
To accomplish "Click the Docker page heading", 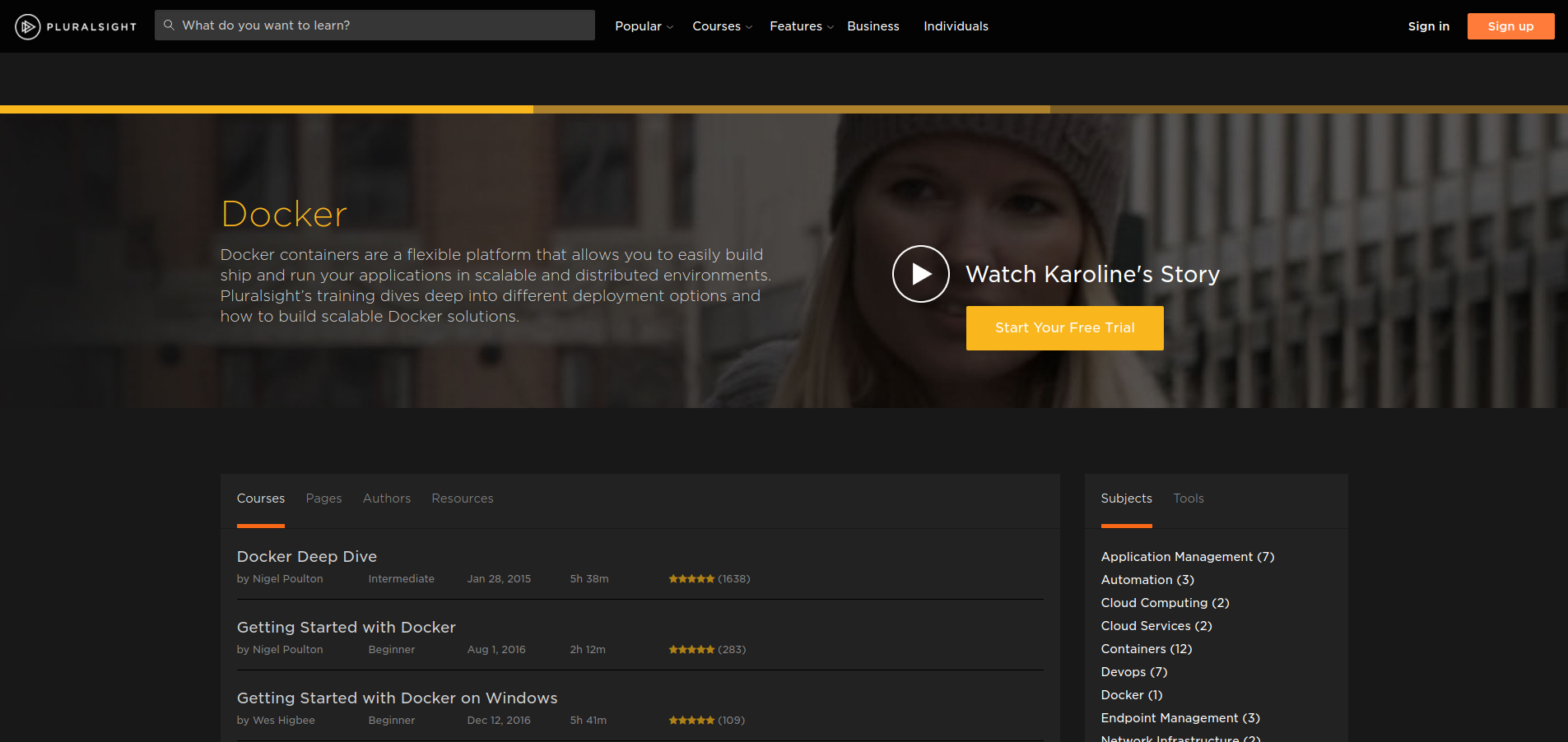I will pyautogui.click(x=284, y=214).
